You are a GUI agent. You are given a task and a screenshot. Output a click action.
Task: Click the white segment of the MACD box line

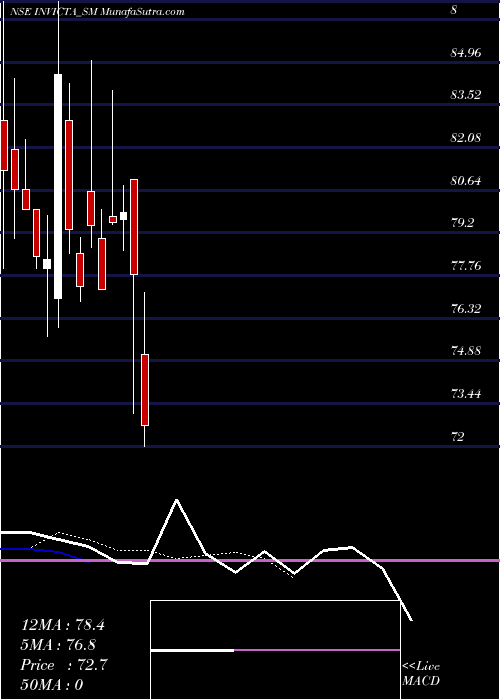coord(192,650)
